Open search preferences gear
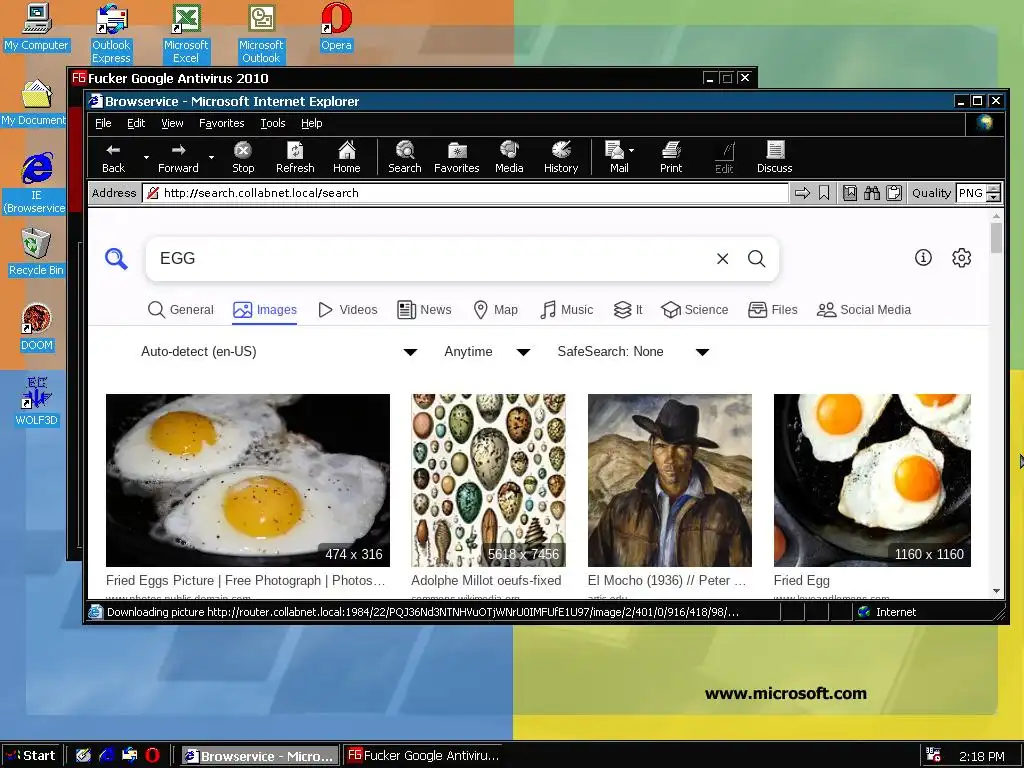Viewport: 1024px width, 768px height. pos(961,257)
